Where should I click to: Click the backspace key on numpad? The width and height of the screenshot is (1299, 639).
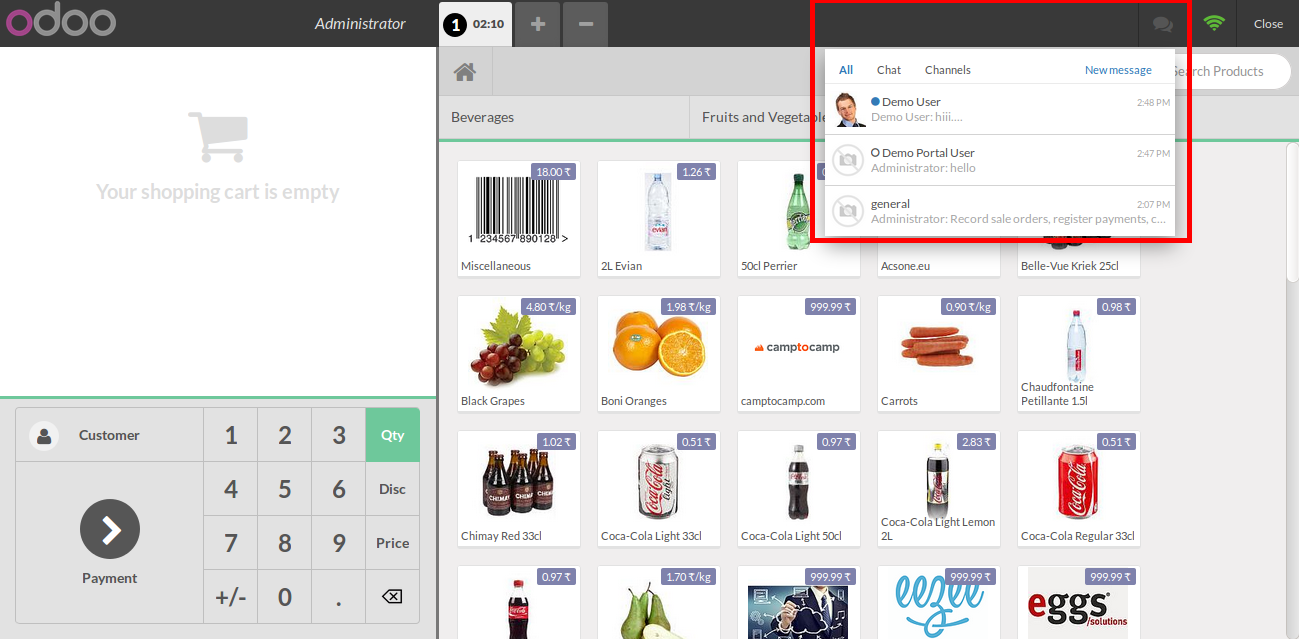coord(392,597)
